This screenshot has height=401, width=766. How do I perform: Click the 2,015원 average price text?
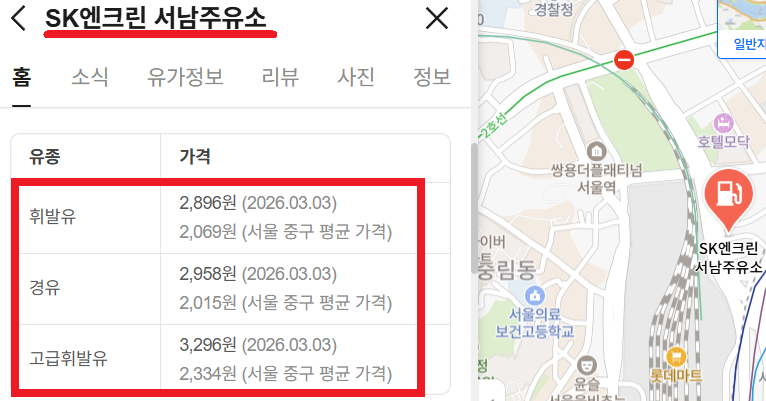click(286, 303)
